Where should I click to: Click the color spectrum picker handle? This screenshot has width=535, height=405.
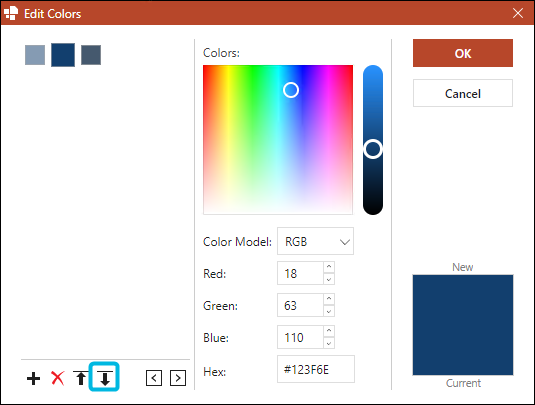[x=291, y=90]
